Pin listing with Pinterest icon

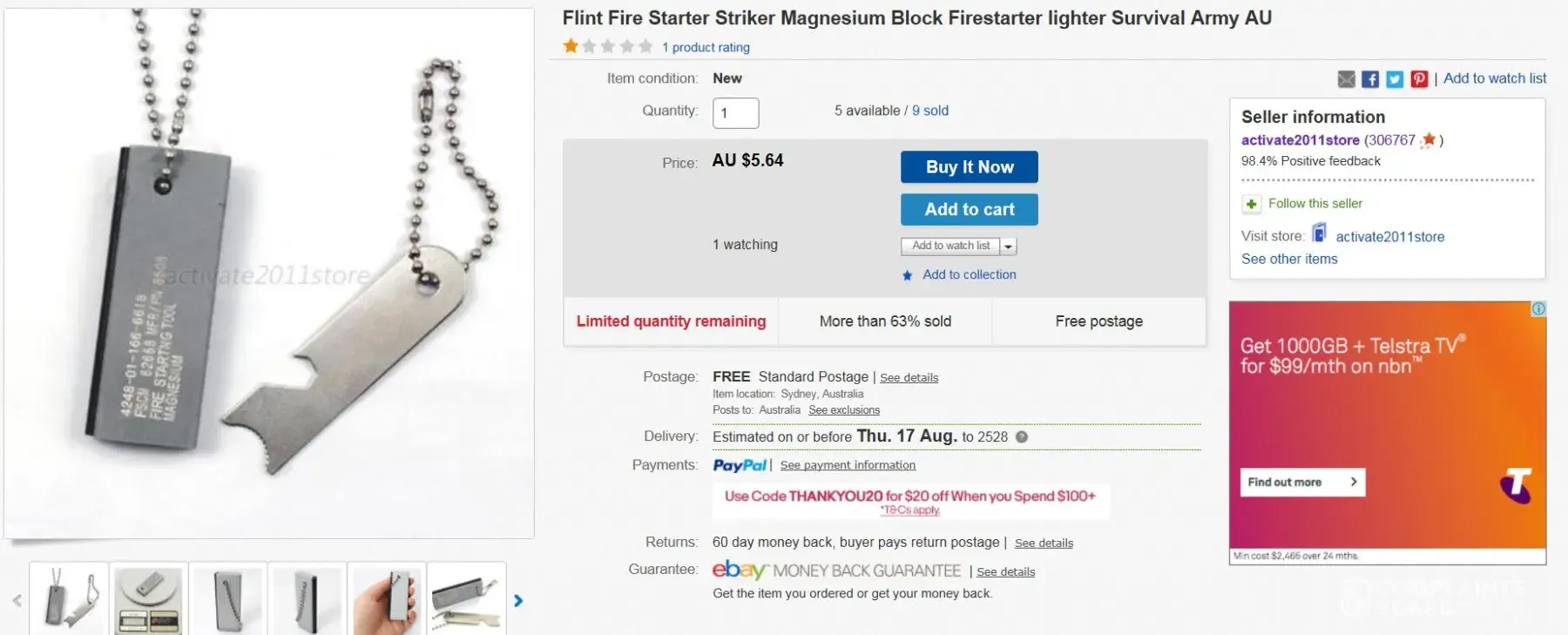point(1419,79)
